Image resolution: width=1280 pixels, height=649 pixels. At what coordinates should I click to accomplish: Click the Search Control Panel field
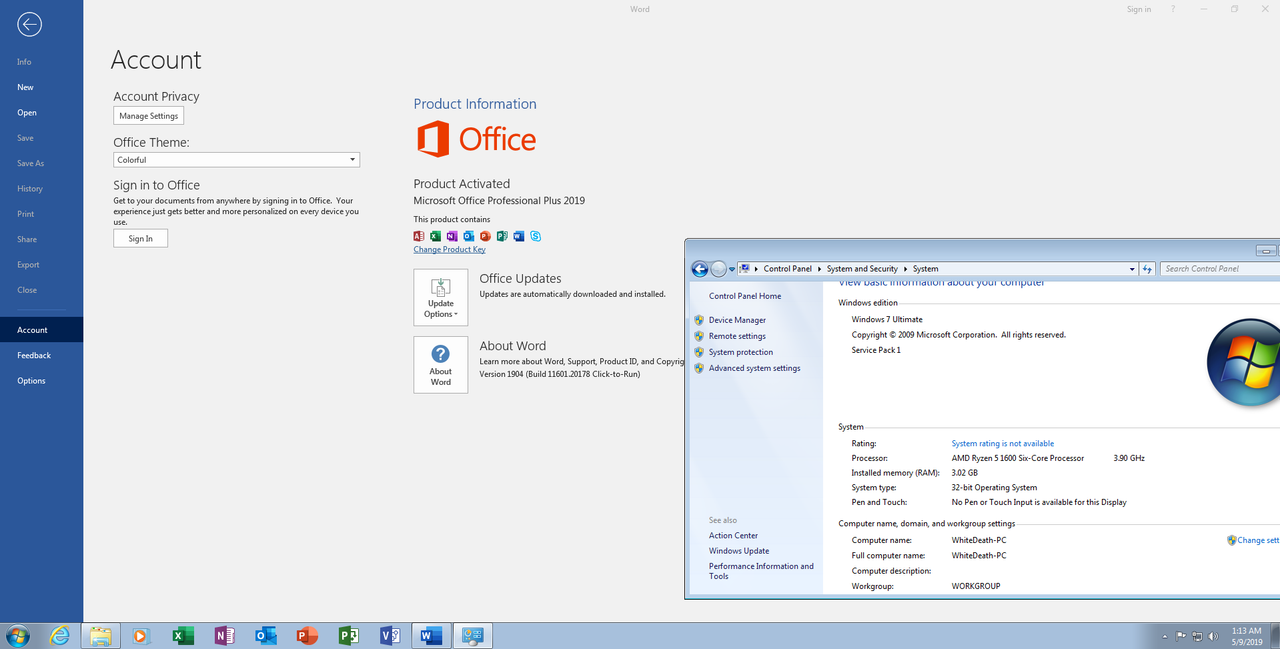1220,268
